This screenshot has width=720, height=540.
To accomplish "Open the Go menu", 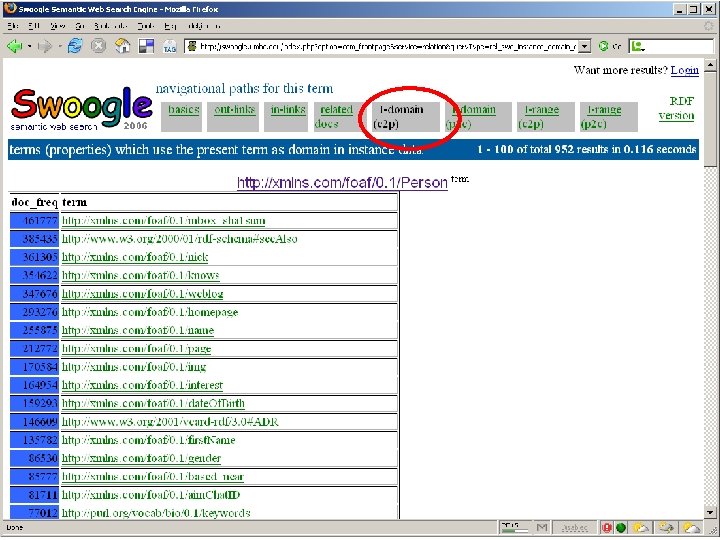I will point(80,26).
